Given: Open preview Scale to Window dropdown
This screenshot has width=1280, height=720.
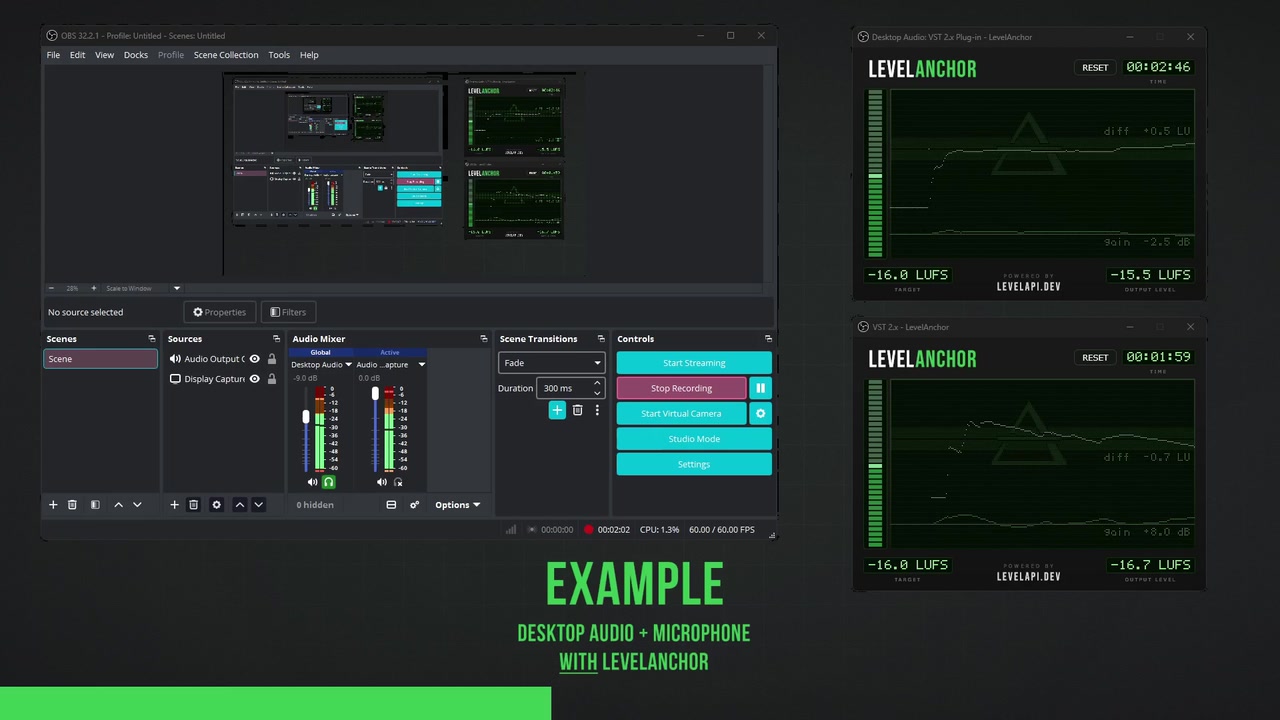Looking at the screenshot, I should tap(143, 288).
